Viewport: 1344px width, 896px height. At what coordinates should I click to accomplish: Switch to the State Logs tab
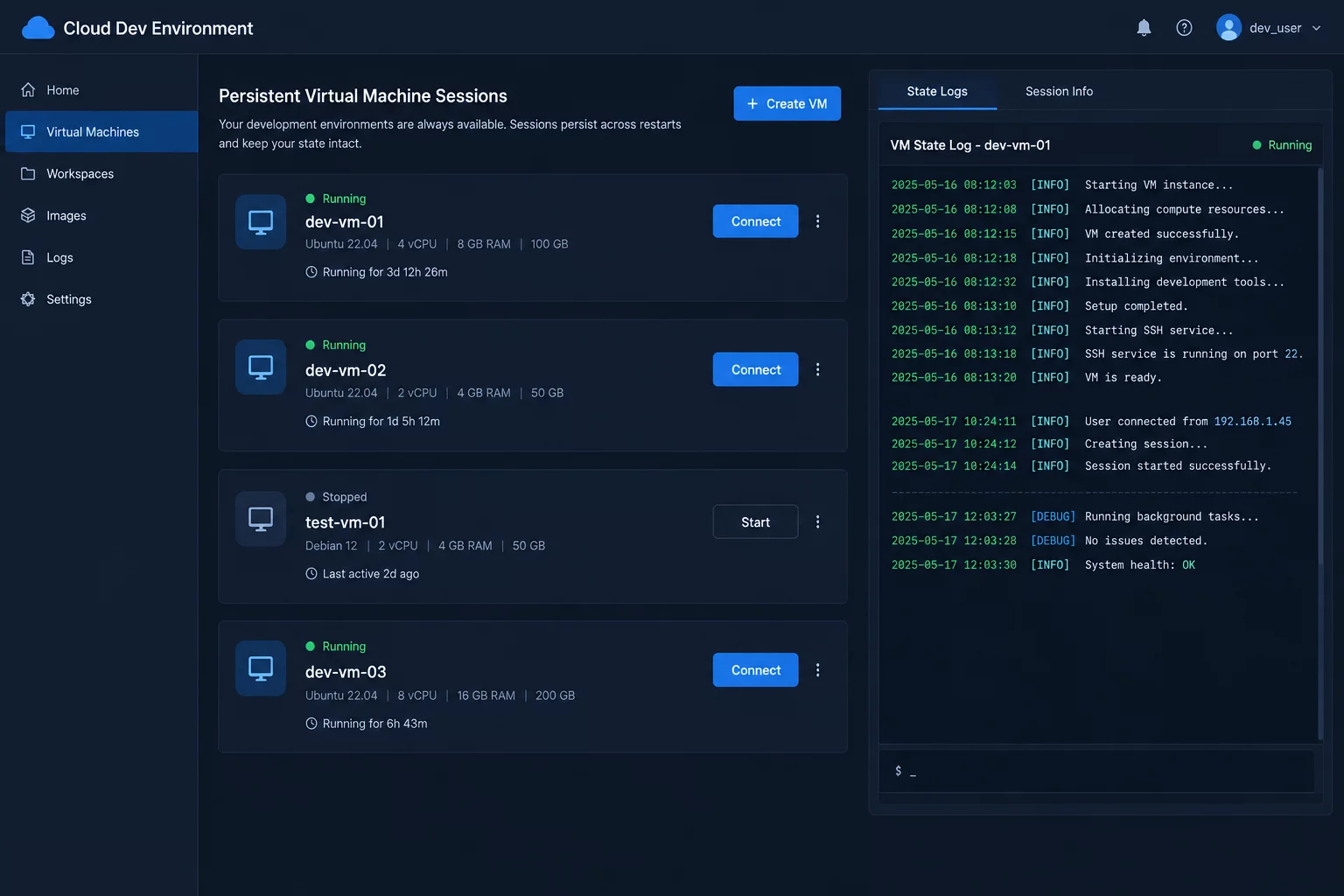tap(937, 91)
